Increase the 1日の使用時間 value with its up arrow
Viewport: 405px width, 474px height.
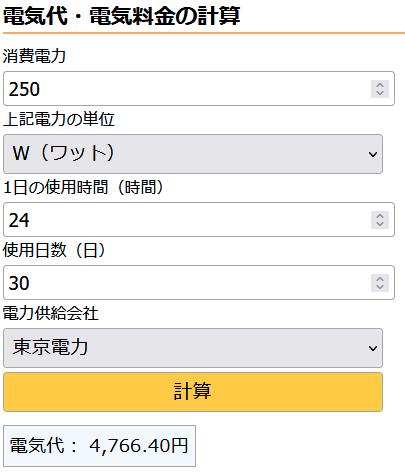click(380, 216)
